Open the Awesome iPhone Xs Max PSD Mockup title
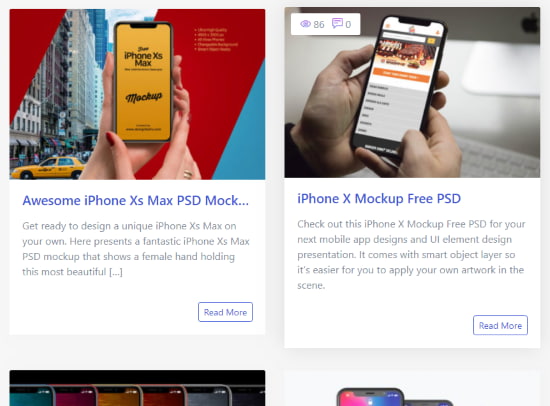Image resolution: width=550 pixels, height=406 pixels. tap(135, 200)
